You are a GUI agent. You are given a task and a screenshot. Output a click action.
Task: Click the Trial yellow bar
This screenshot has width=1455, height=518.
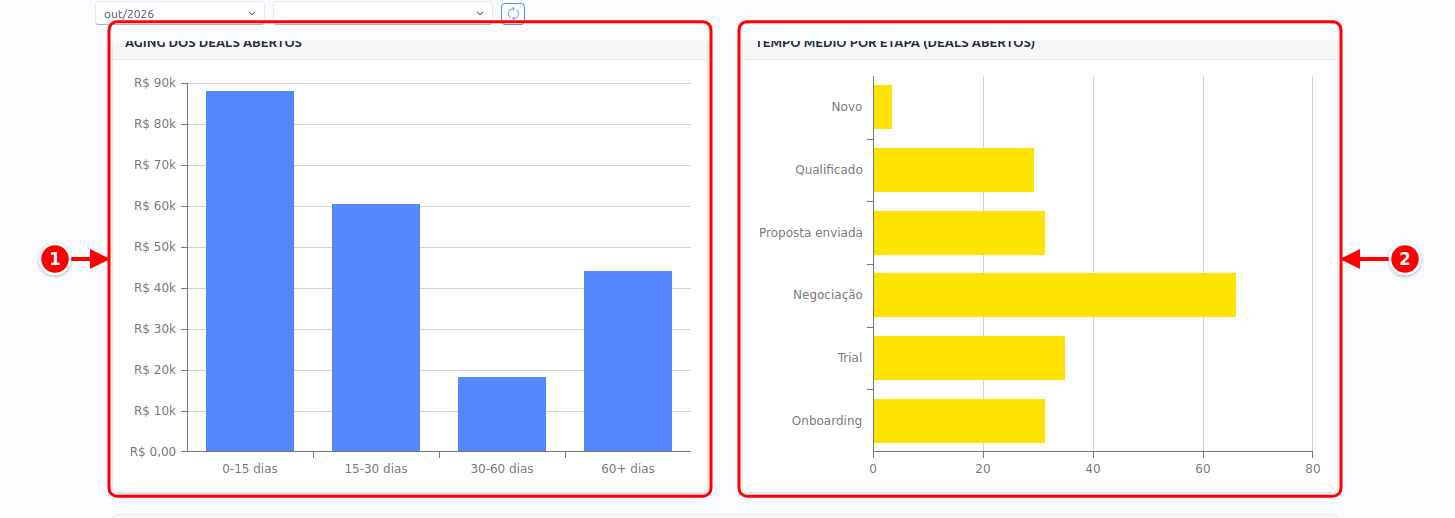[x=969, y=358]
